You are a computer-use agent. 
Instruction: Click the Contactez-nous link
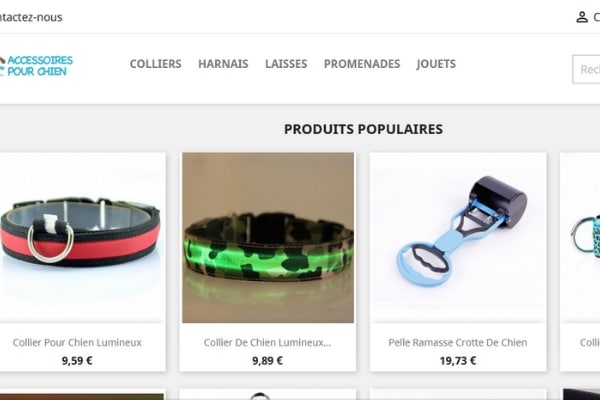31,17
